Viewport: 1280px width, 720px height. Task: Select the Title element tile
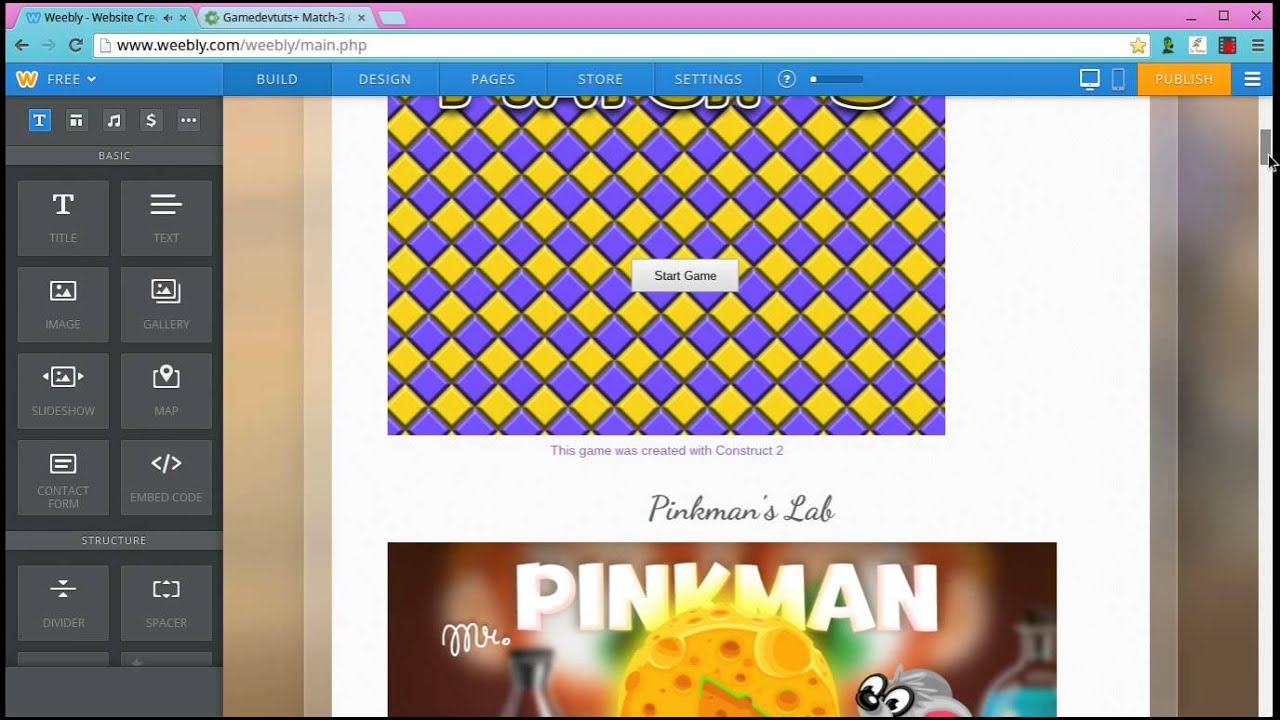(63, 218)
